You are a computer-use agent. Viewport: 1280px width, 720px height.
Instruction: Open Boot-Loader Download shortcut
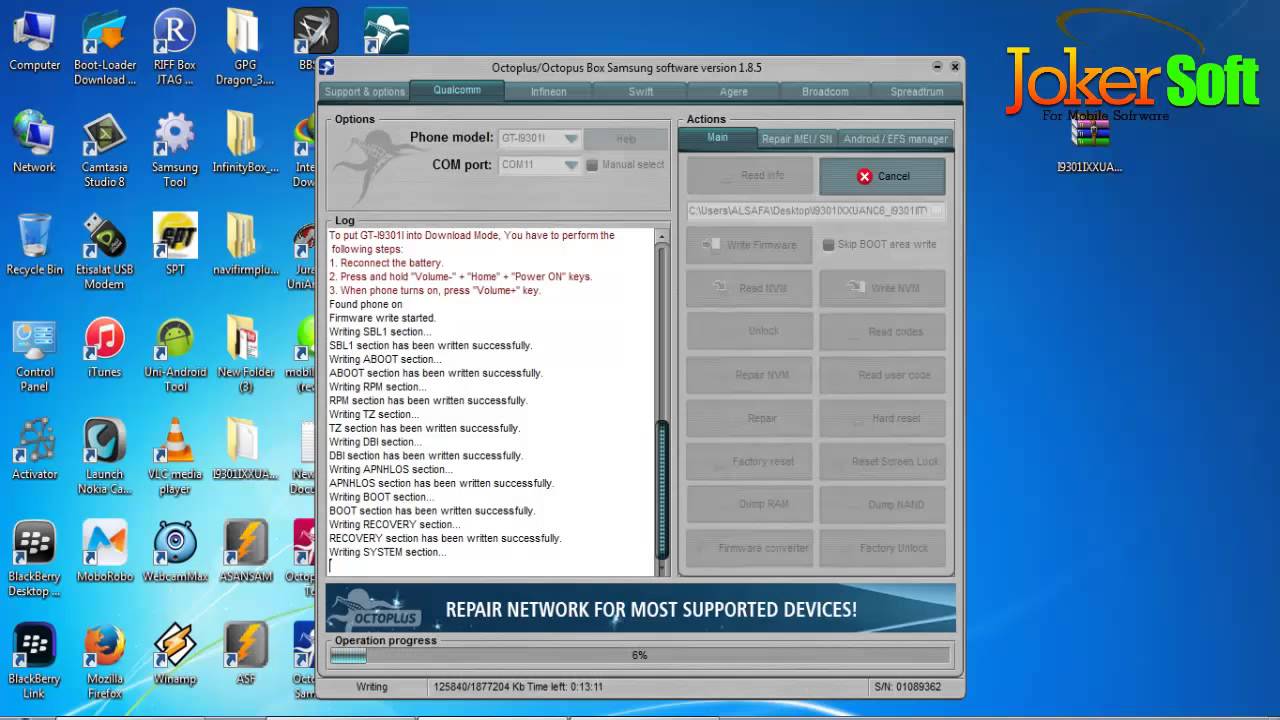(105, 48)
